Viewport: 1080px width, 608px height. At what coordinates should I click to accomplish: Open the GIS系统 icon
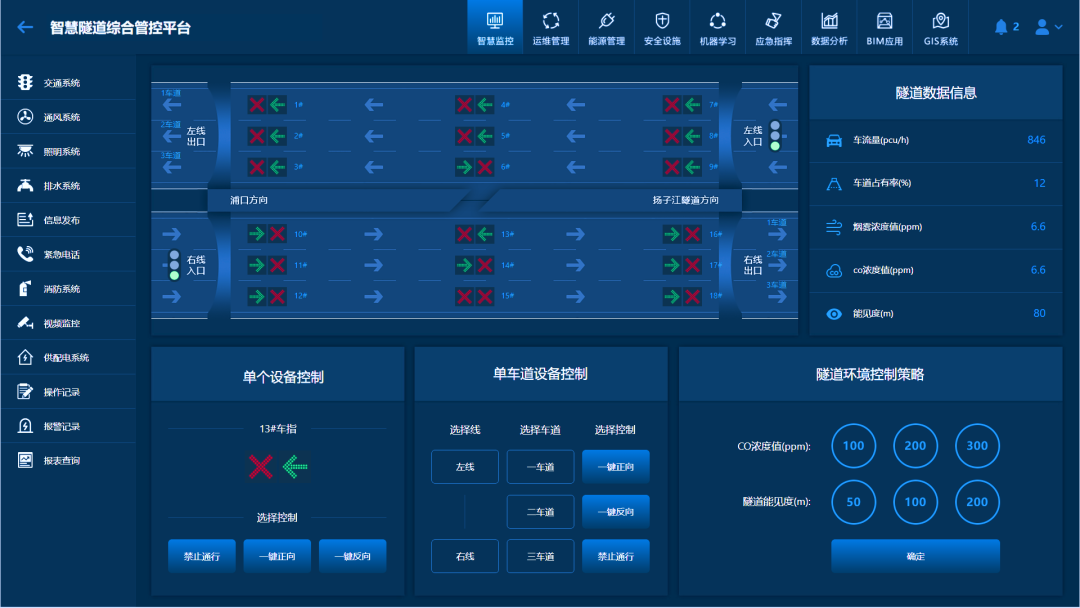click(939, 27)
